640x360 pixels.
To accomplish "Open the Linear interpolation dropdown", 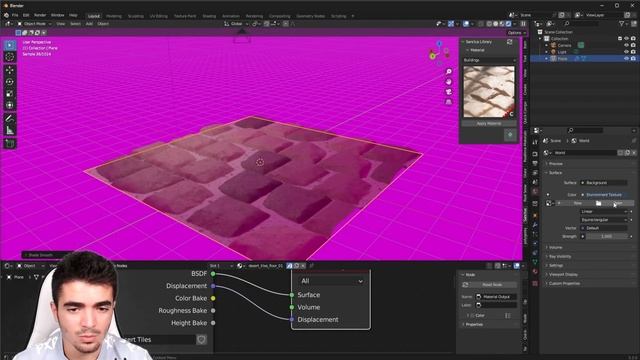I will click(604, 211).
